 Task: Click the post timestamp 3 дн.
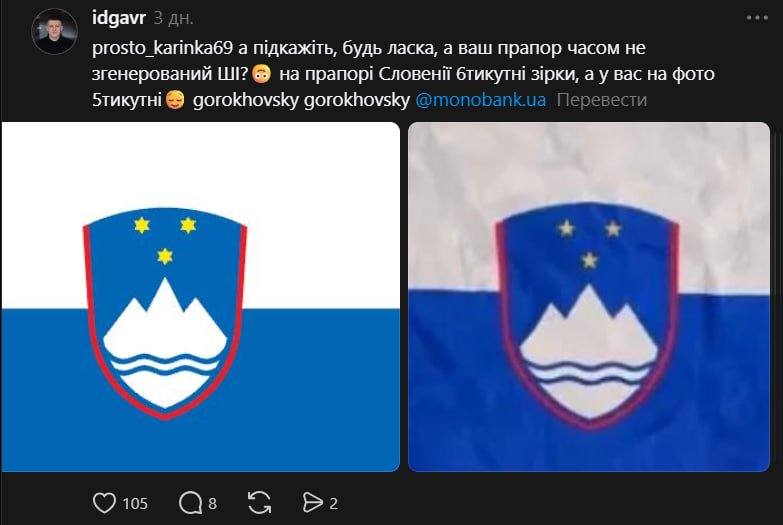tap(173, 18)
